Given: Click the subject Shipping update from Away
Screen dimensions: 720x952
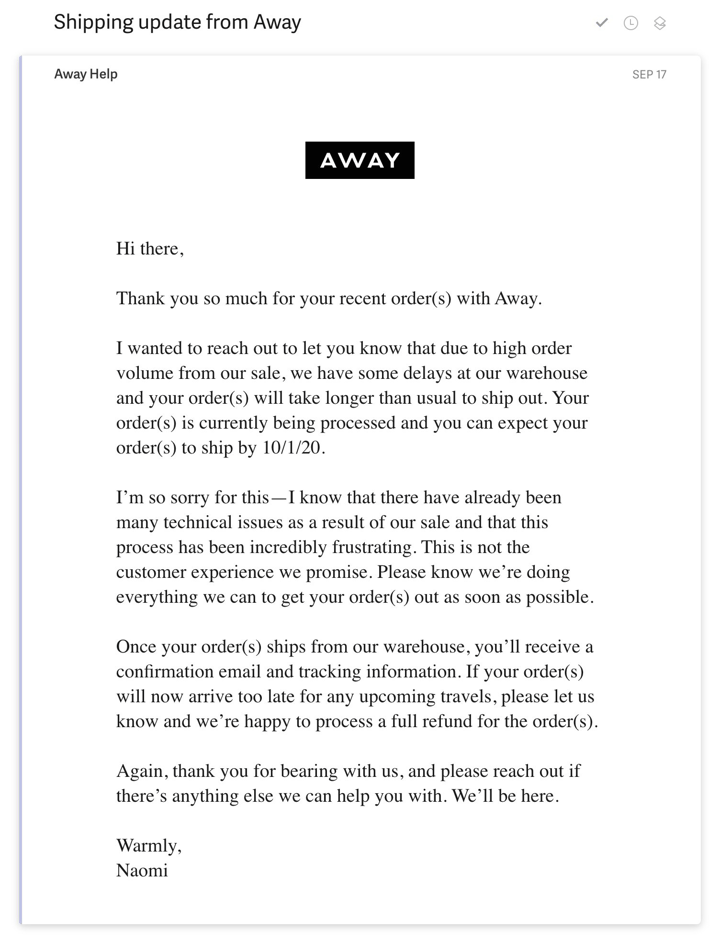Looking at the screenshot, I should tap(177, 21).
